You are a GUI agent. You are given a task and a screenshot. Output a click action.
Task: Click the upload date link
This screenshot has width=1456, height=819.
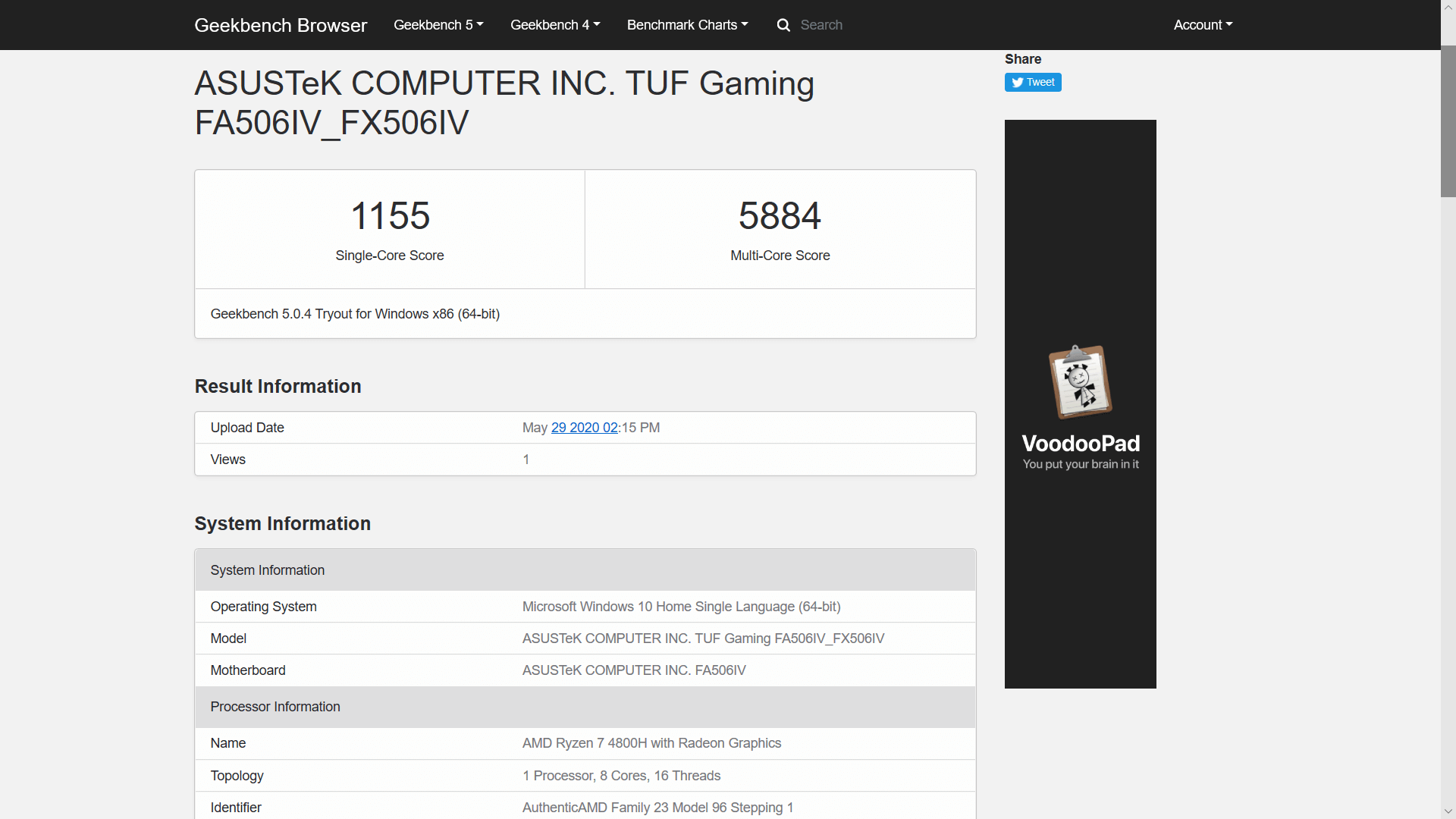click(584, 428)
